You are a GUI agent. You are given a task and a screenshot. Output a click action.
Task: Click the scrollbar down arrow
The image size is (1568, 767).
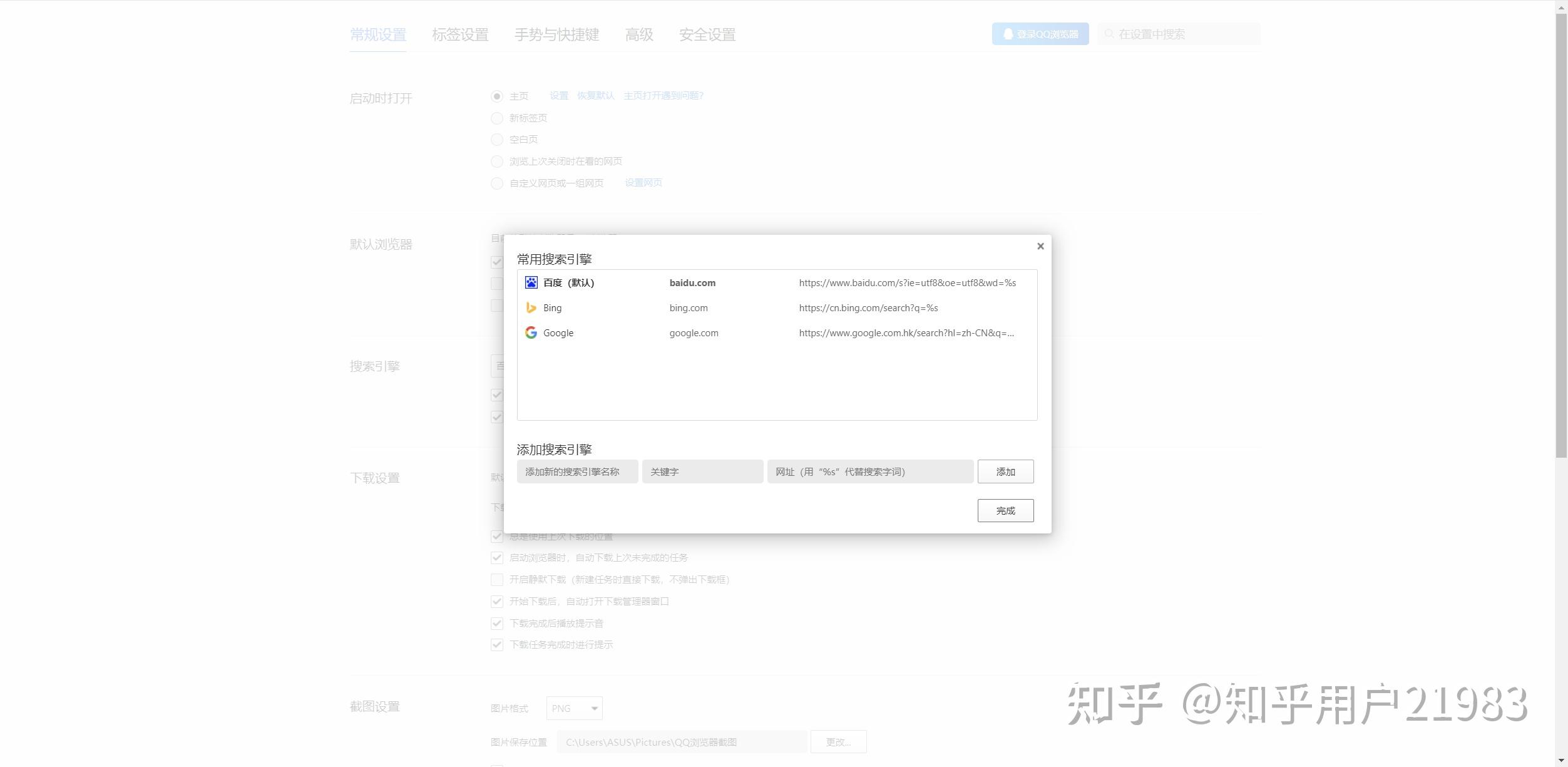(x=1561, y=761)
